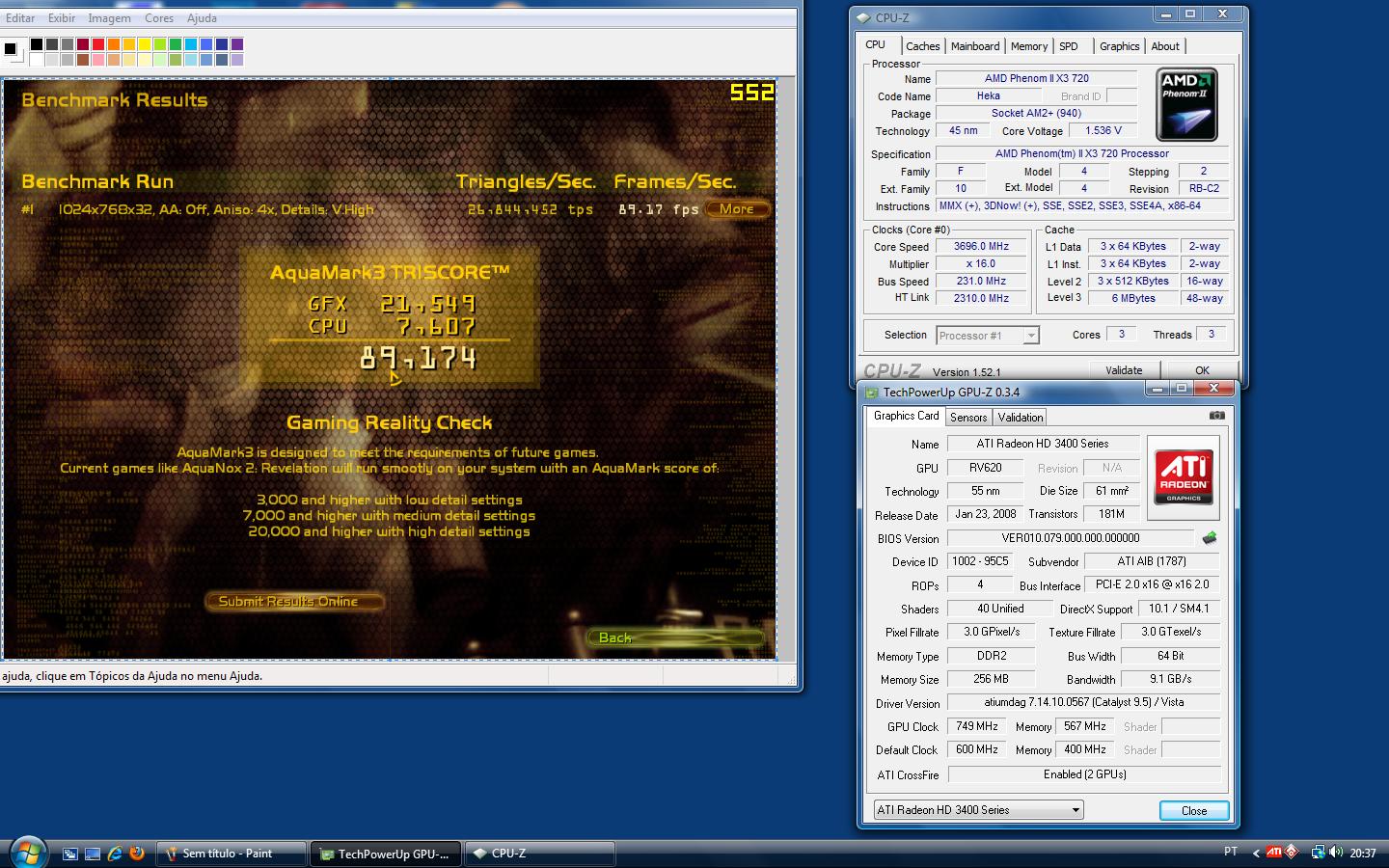Screen dimensions: 1389x868
Task: Pick the green color in Paint palette
Action: coord(176,44)
